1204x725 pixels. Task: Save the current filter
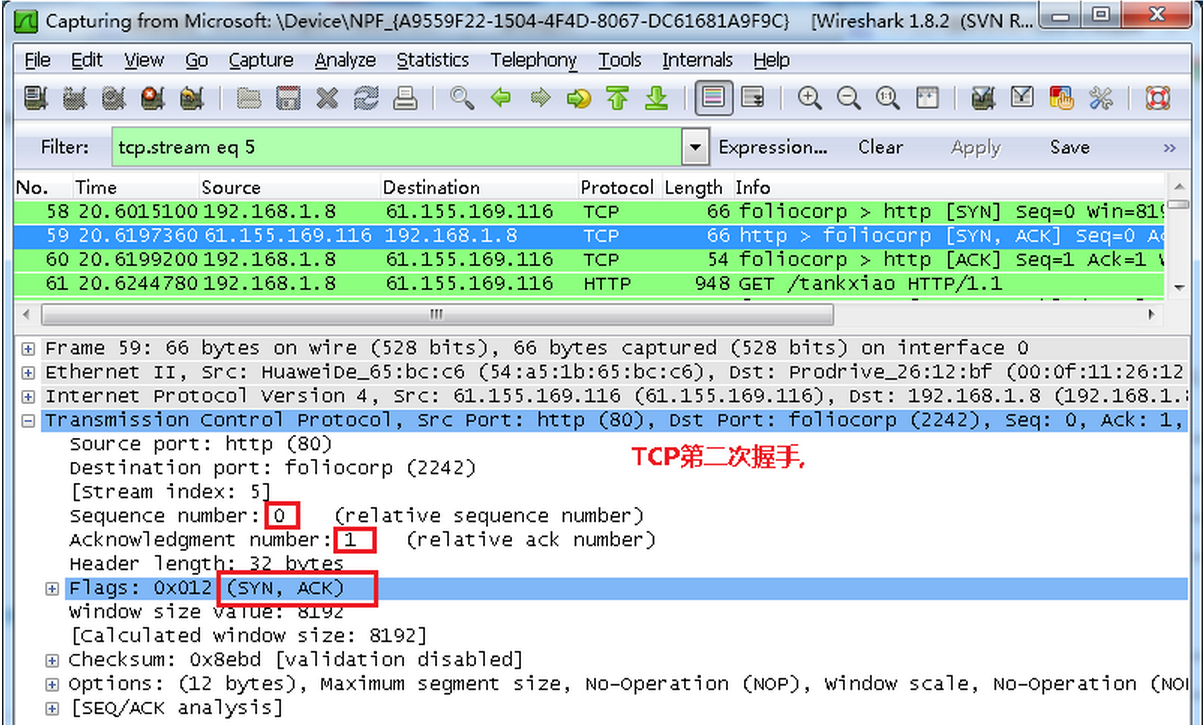pos(1069,147)
